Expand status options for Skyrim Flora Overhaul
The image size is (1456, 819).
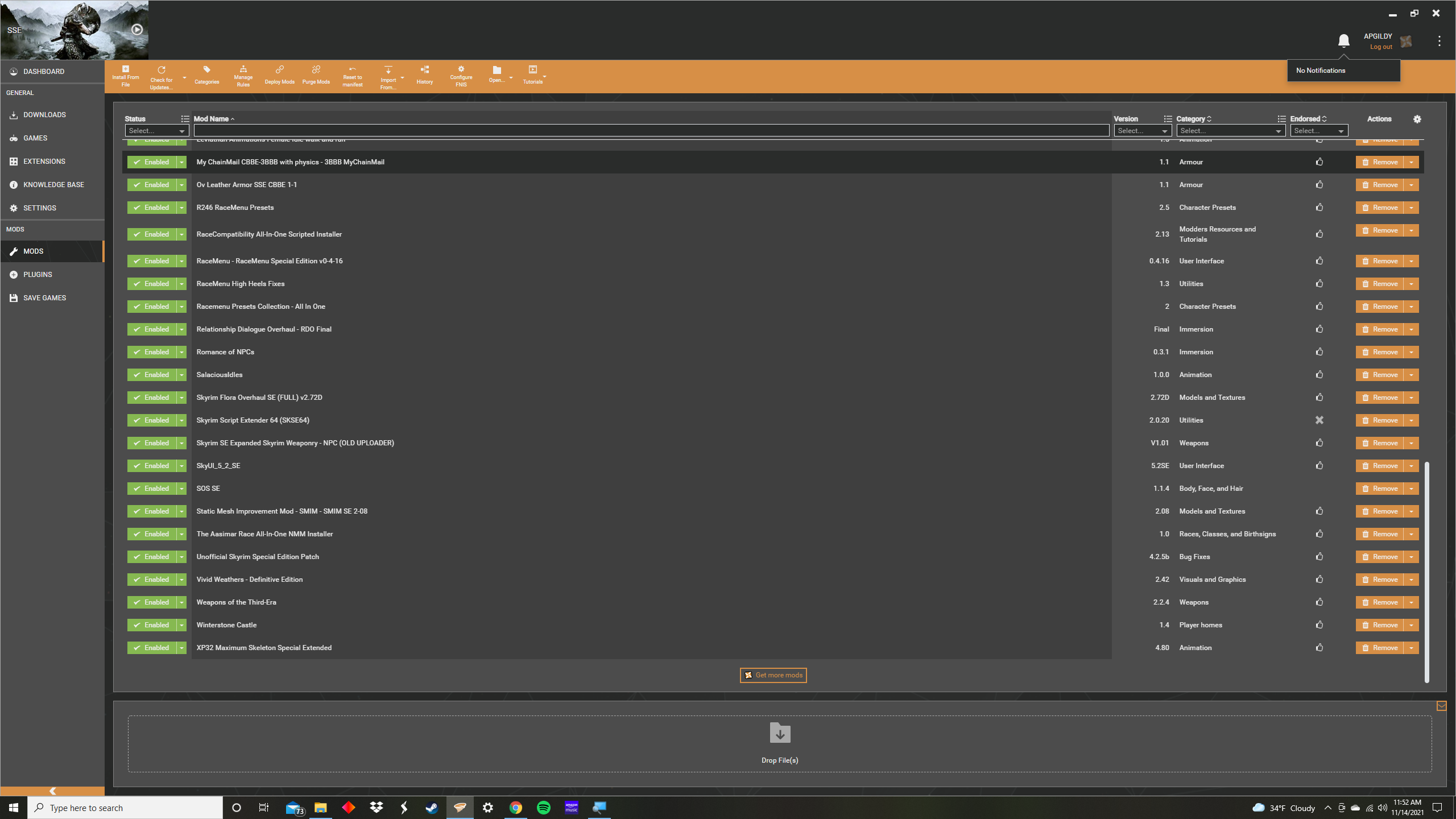pos(181,397)
